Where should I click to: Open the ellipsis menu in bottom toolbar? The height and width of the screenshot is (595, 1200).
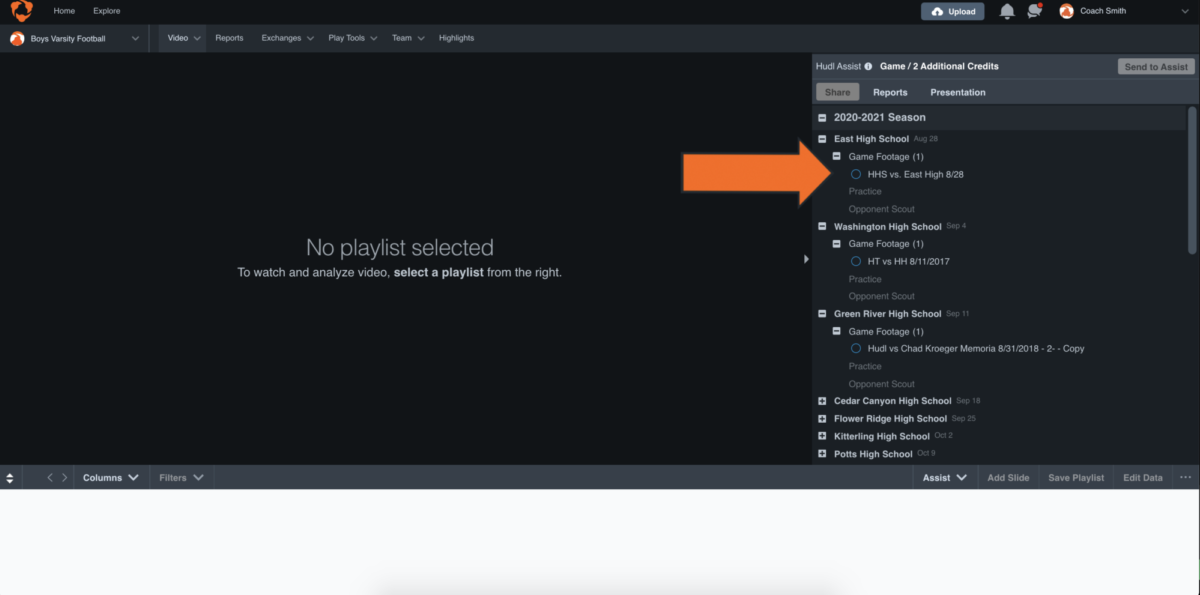click(x=1184, y=477)
